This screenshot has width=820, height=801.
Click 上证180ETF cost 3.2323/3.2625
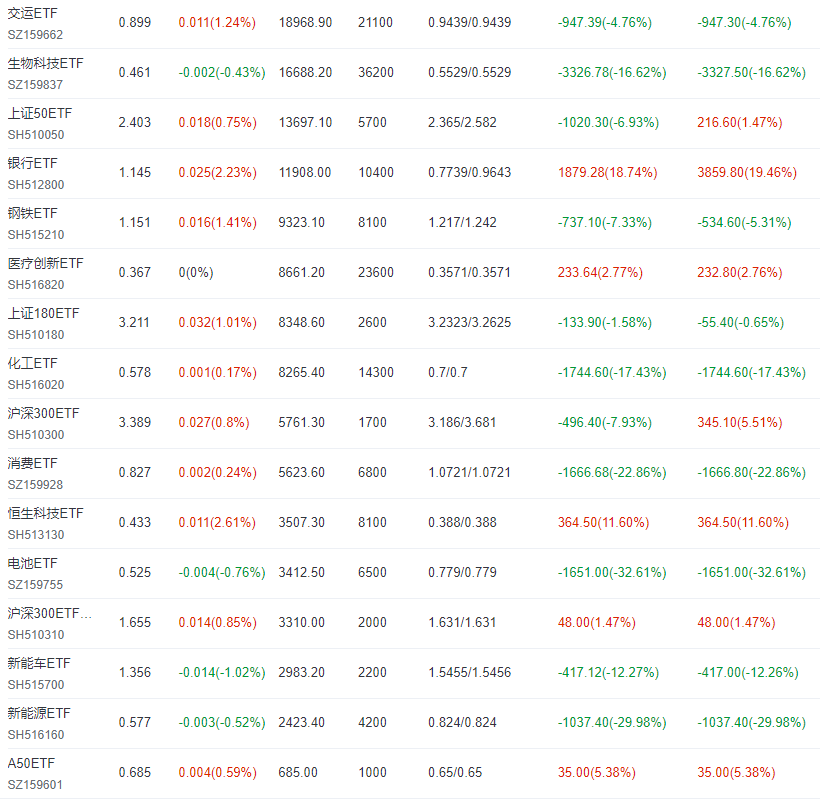(x=469, y=322)
